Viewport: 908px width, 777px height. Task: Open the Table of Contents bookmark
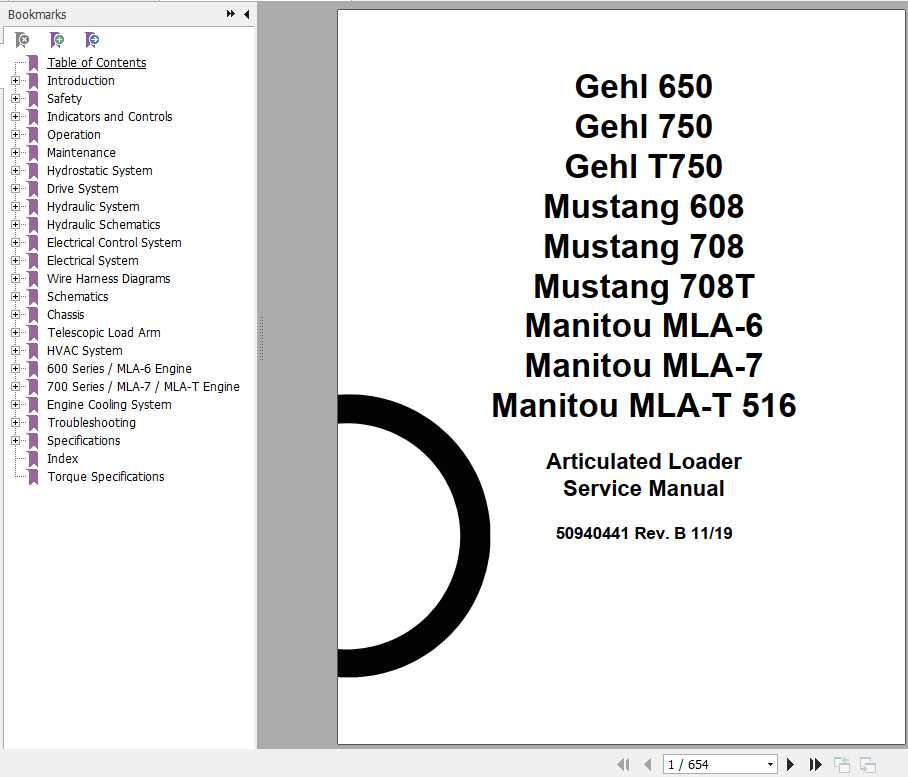[x=97, y=63]
